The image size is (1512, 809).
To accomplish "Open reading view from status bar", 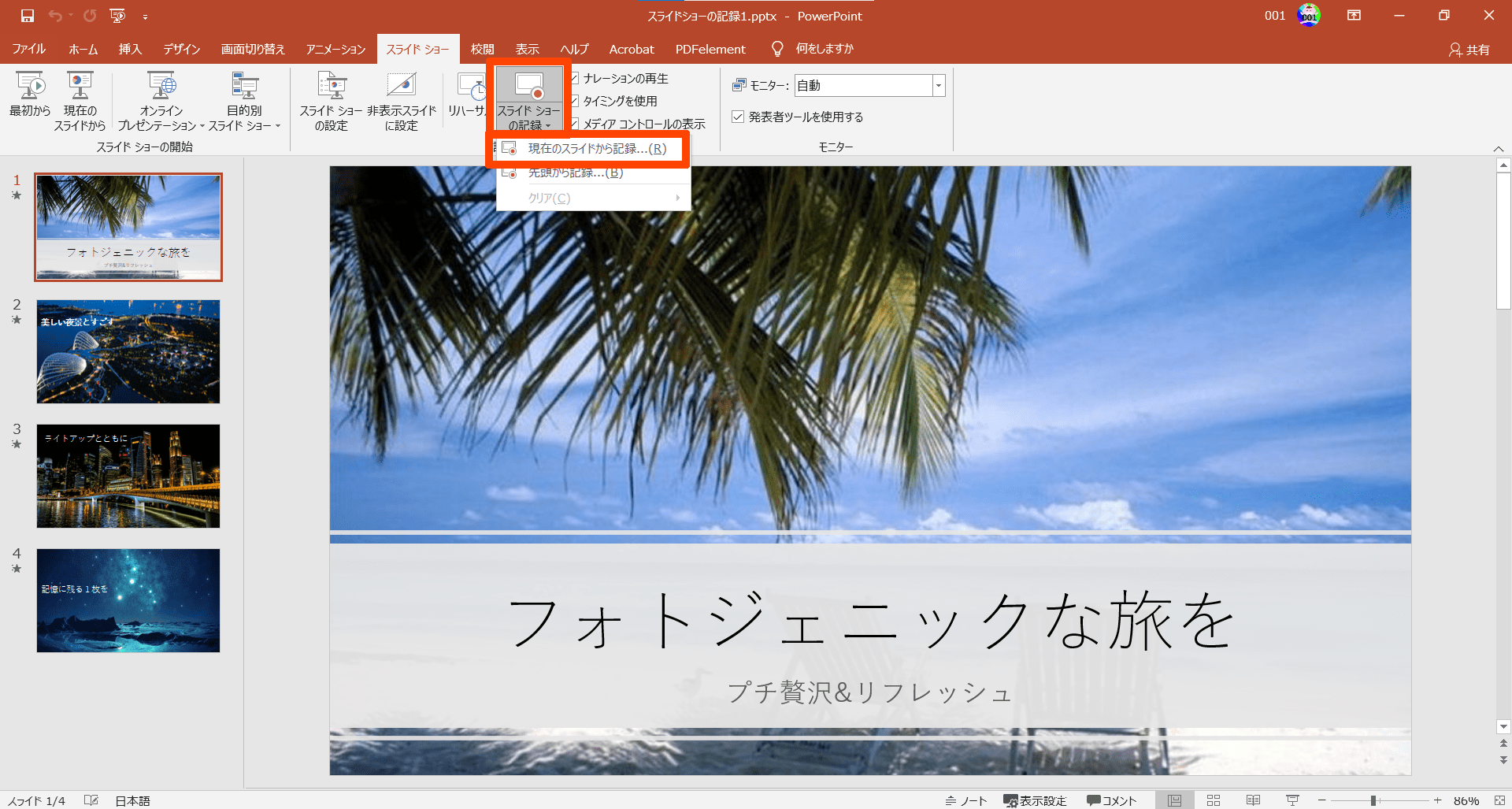I will pos(1253,800).
